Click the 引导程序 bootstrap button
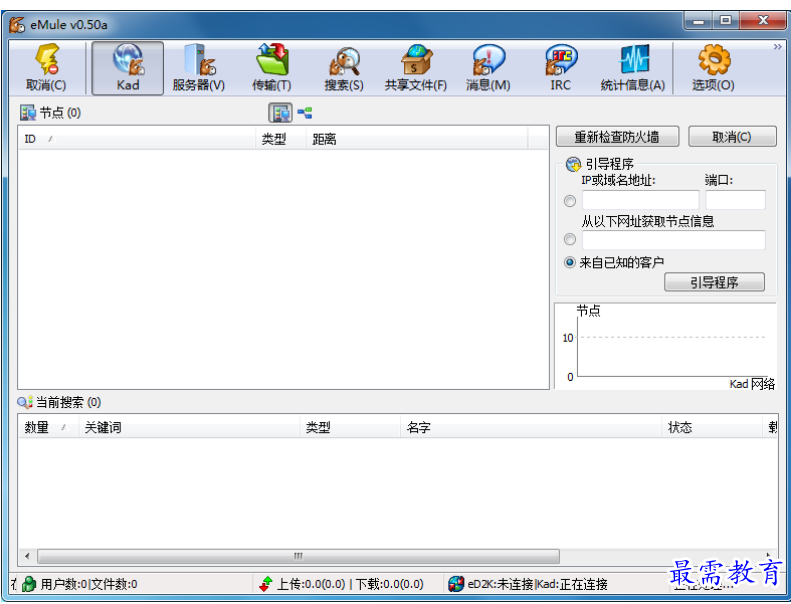791x604 pixels. pyautogui.click(x=714, y=282)
